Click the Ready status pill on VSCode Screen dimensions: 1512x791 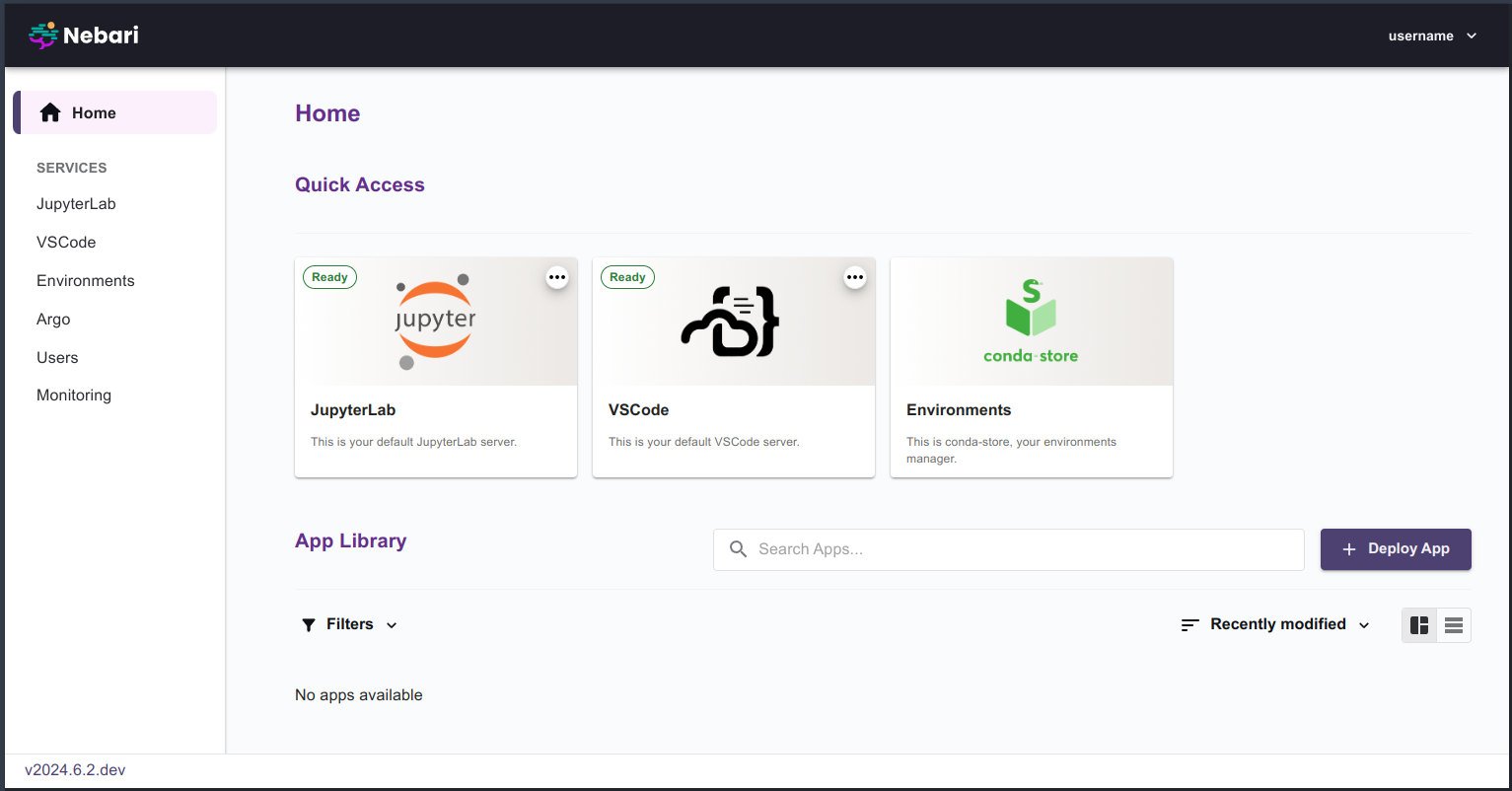(627, 277)
